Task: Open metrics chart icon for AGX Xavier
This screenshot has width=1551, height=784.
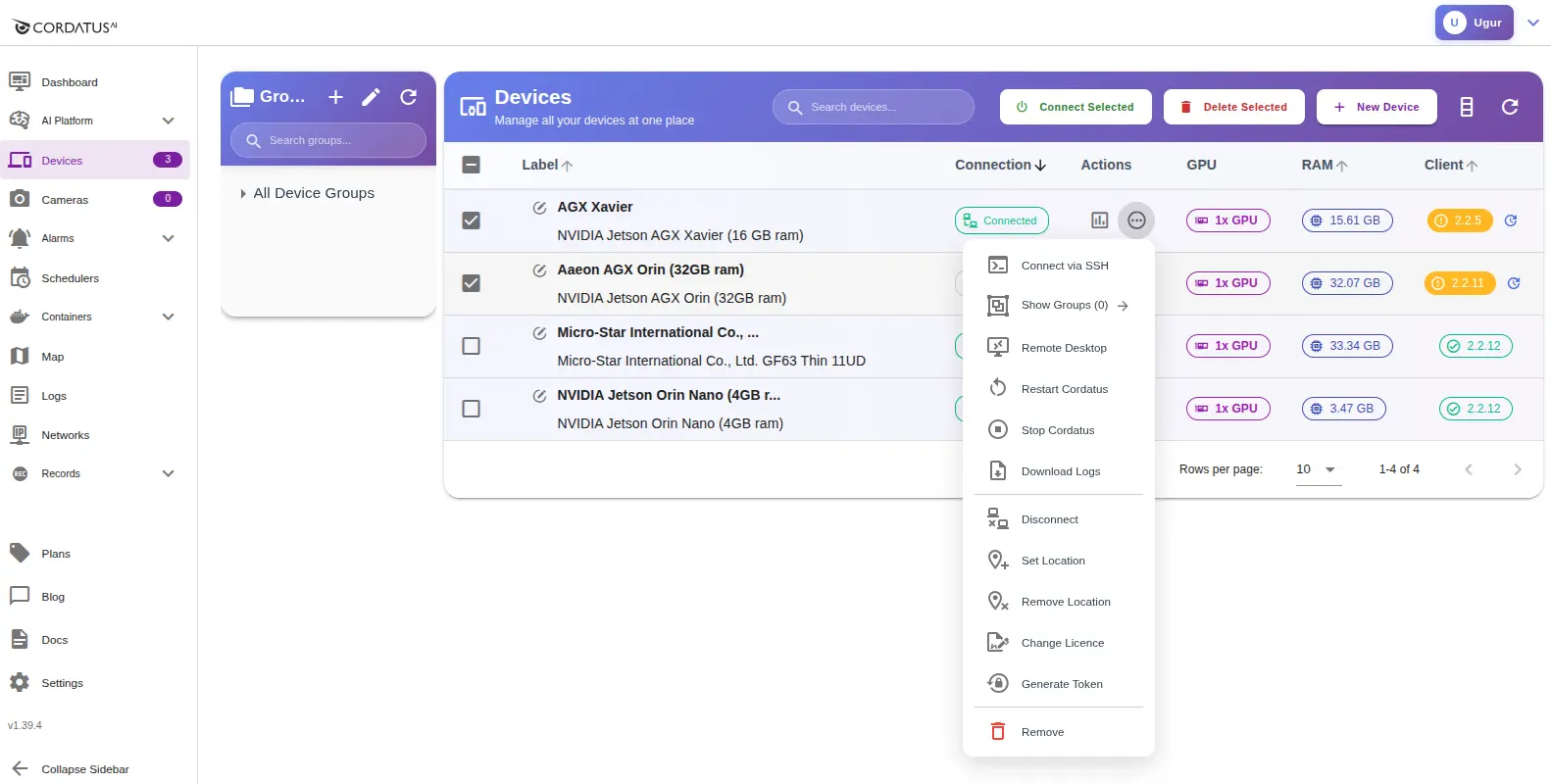Action: pos(1100,220)
